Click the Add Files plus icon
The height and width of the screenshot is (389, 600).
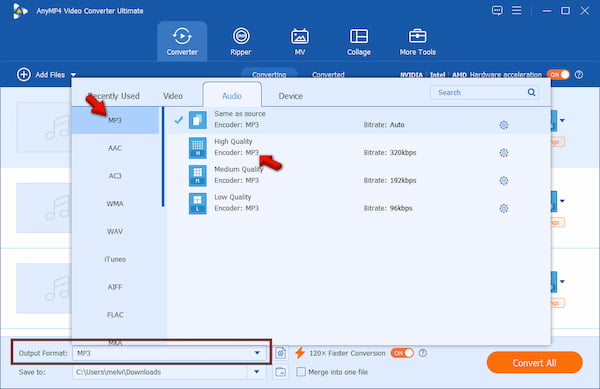pyautogui.click(x=24, y=75)
